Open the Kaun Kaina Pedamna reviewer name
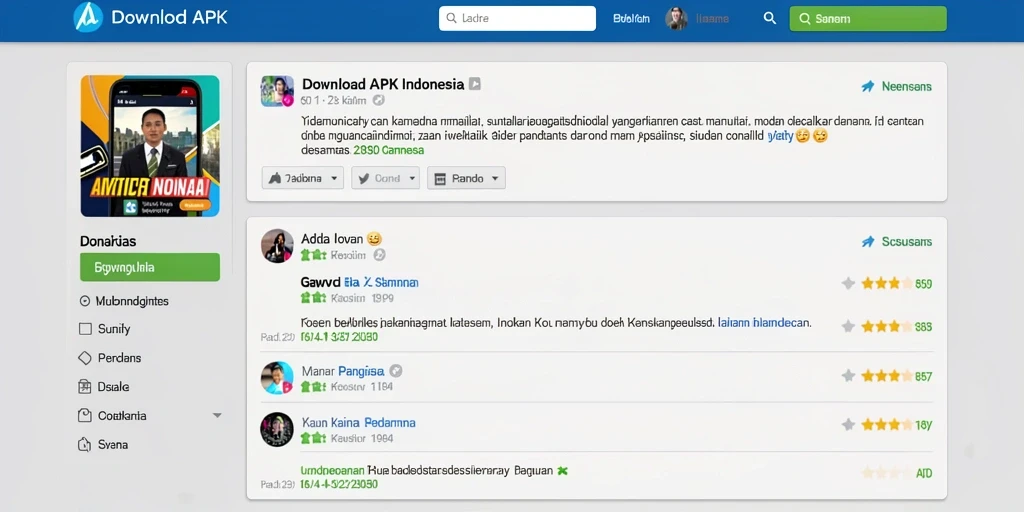Image resolution: width=1024 pixels, height=512 pixels. pos(359,423)
